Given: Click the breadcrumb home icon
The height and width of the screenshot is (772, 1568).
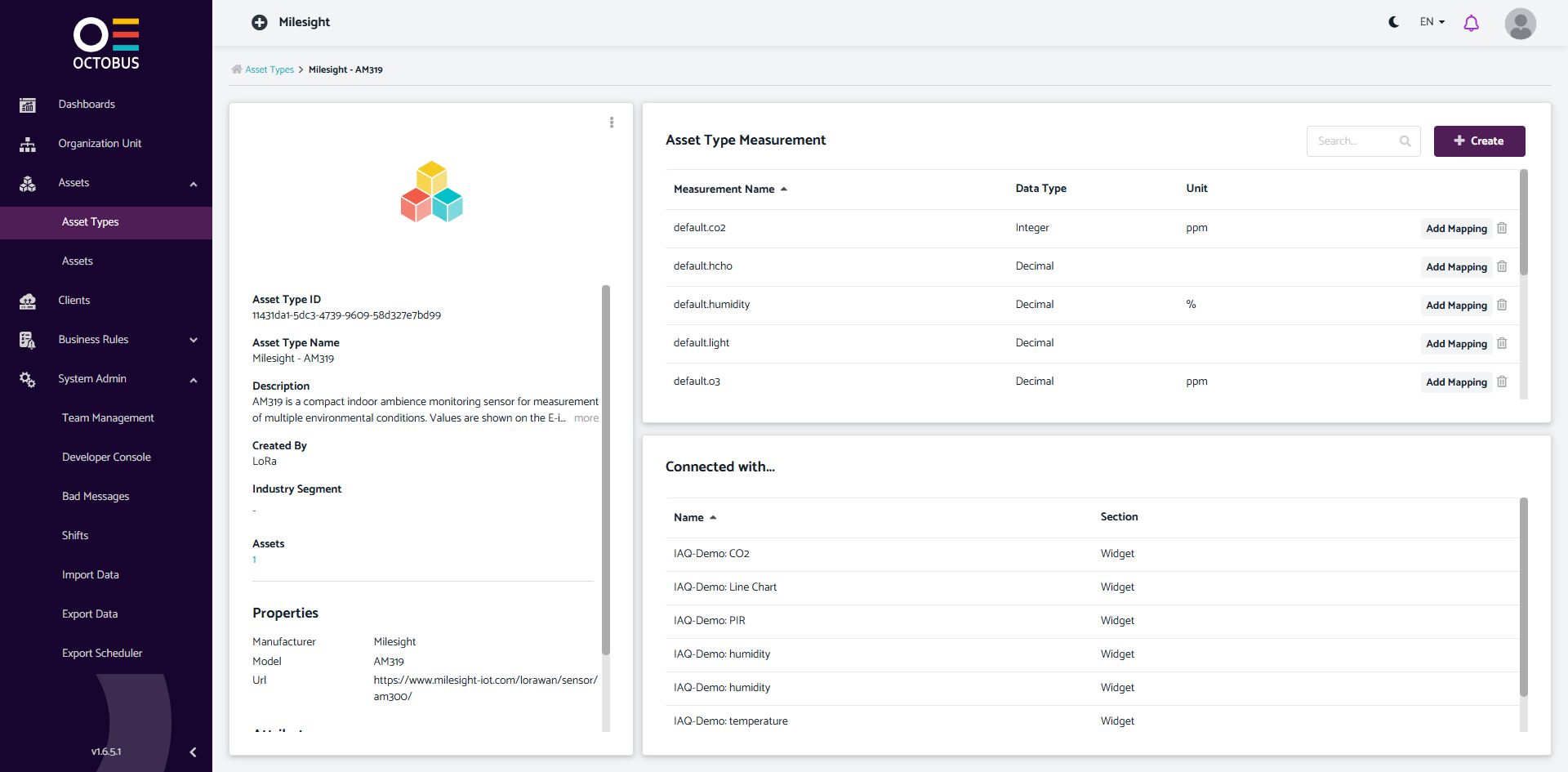Looking at the screenshot, I should pyautogui.click(x=237, y=69).
